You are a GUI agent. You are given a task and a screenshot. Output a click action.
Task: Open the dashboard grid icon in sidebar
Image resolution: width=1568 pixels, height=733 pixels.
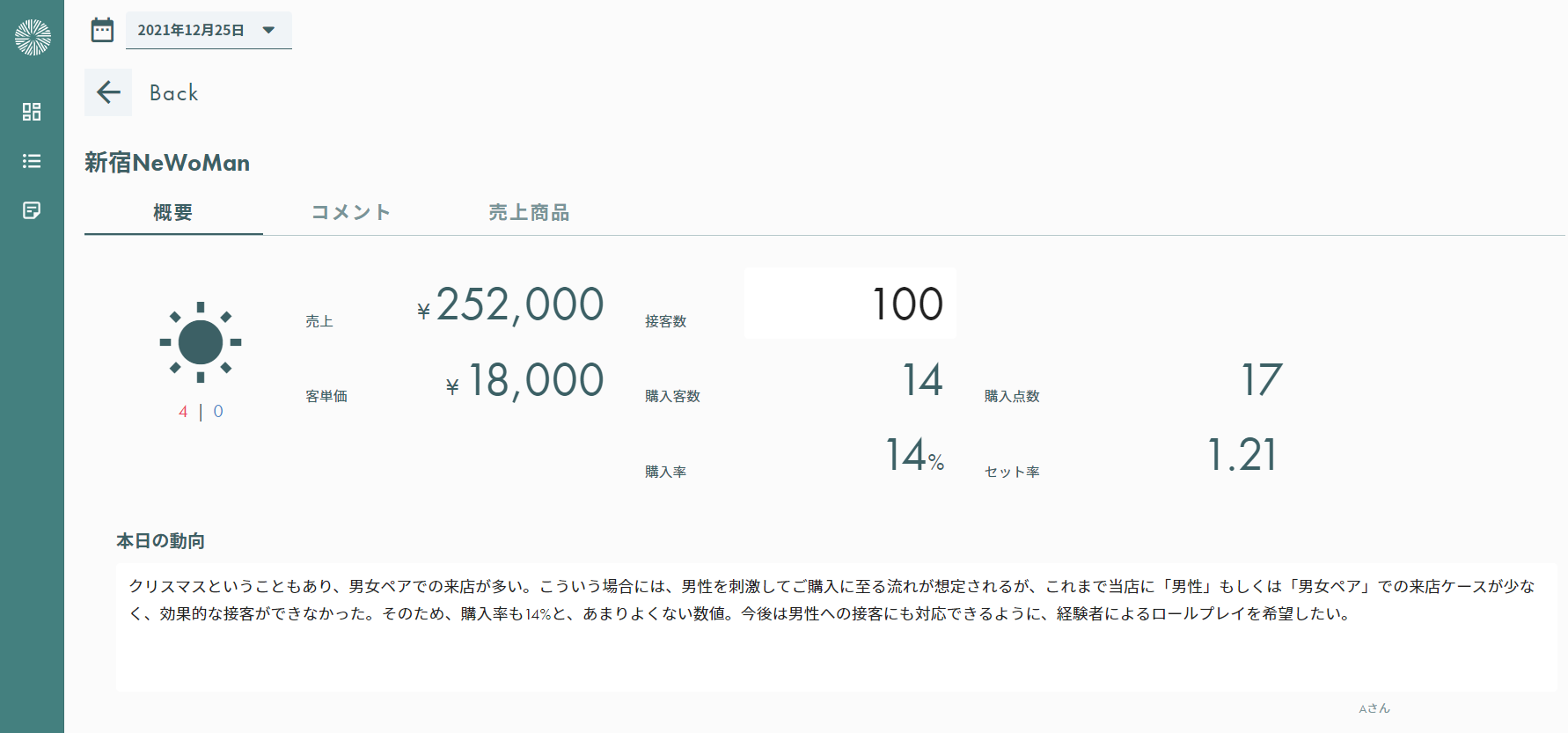[x=32, y=112]
